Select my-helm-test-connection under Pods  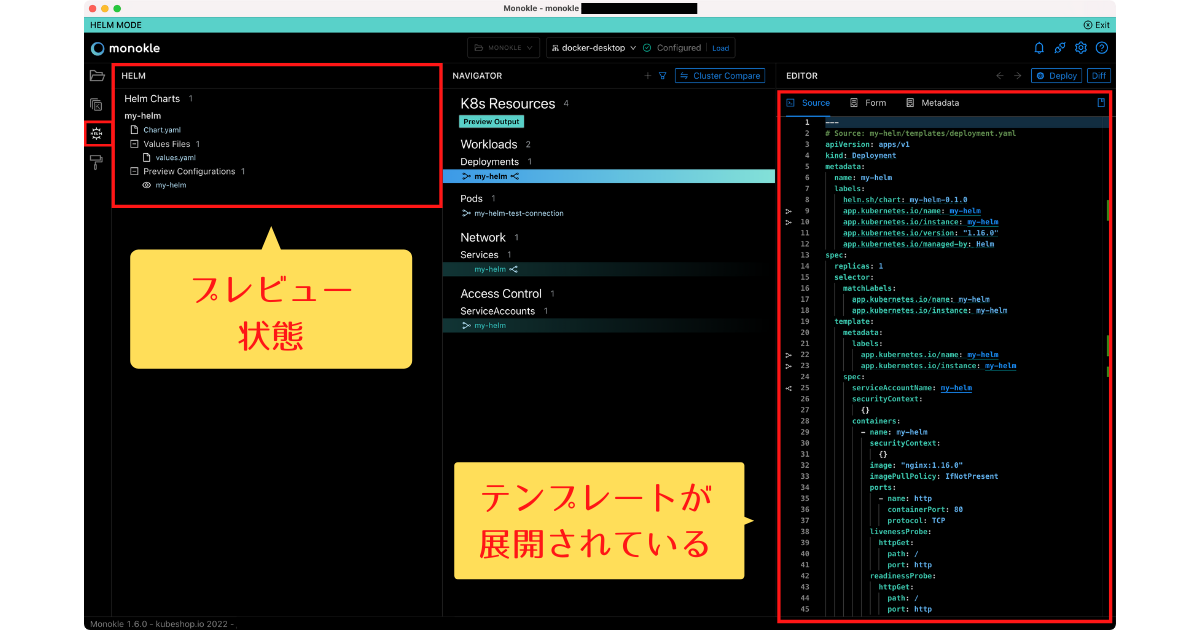(x=518, y=213)
